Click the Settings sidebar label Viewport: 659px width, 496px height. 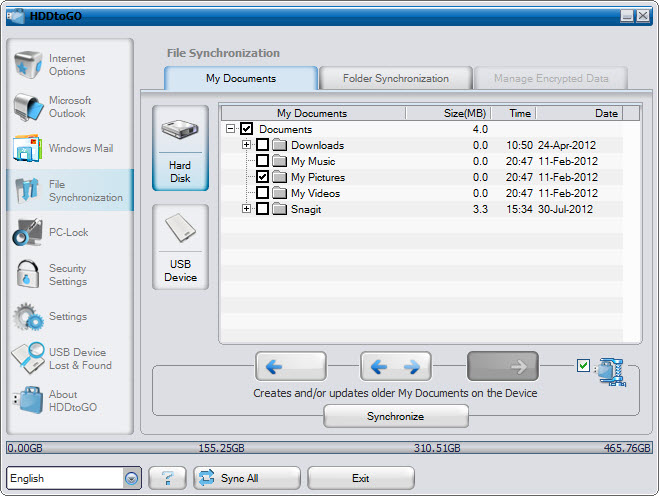tap(68, 317)
